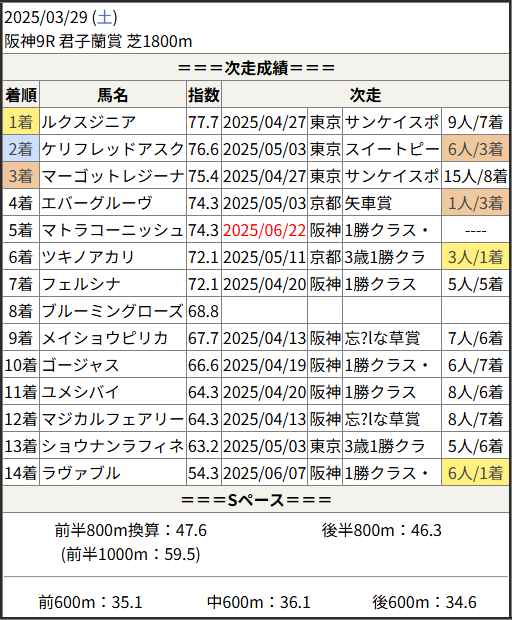Click the 馬名 column header

click(x=113, y=95)
